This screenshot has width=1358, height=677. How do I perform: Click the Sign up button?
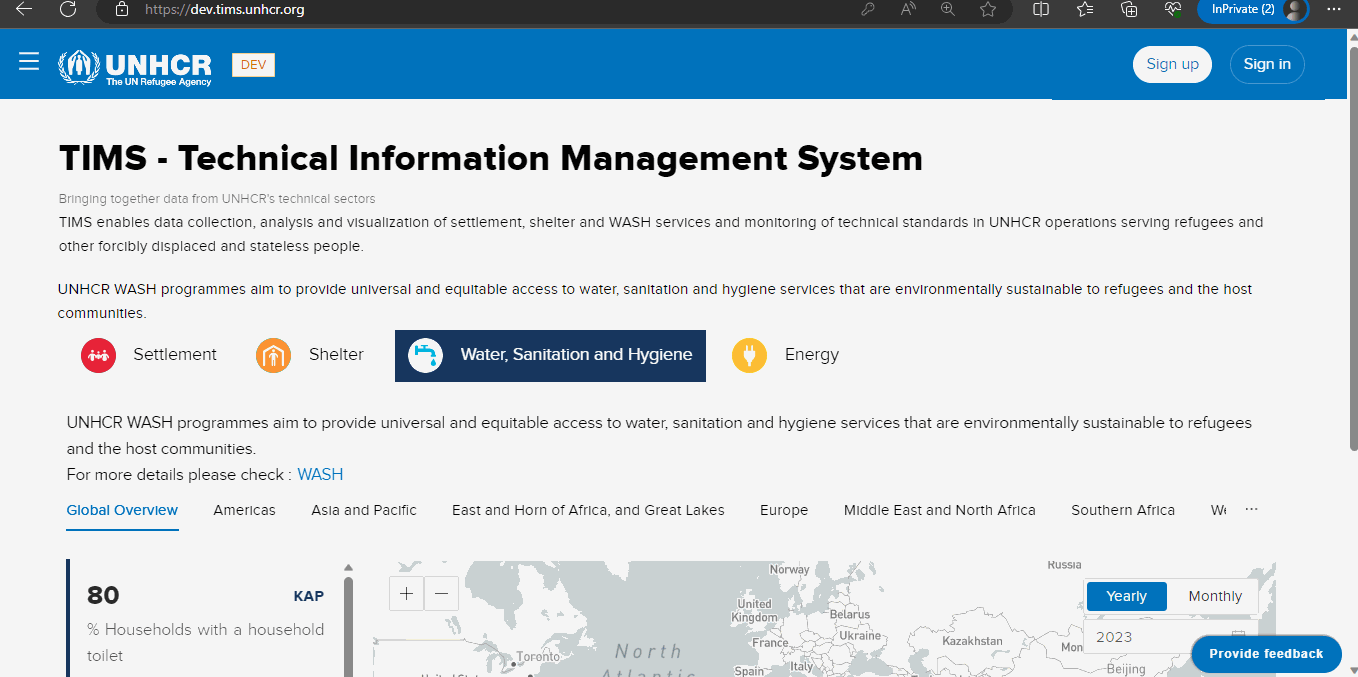point(1172,64)
